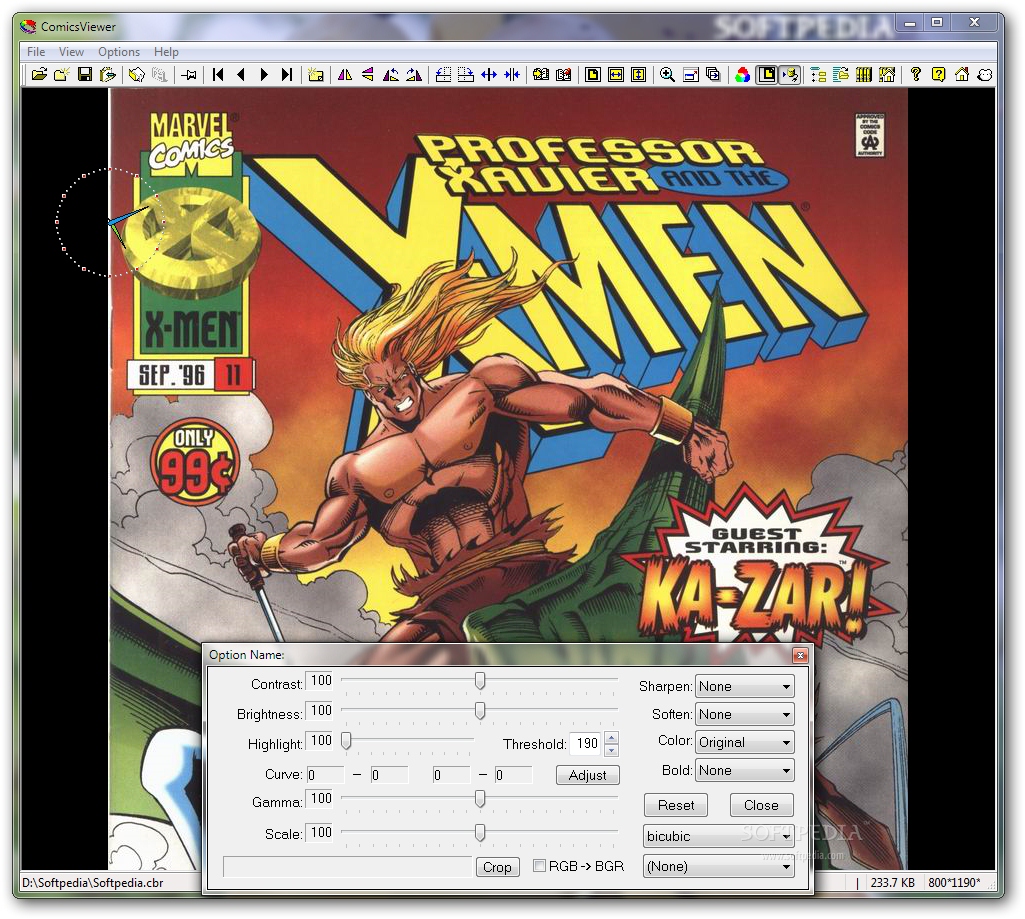Increase Threshold with up arrow
This screenshot has width=1025, height=919.
pos(611,738)
